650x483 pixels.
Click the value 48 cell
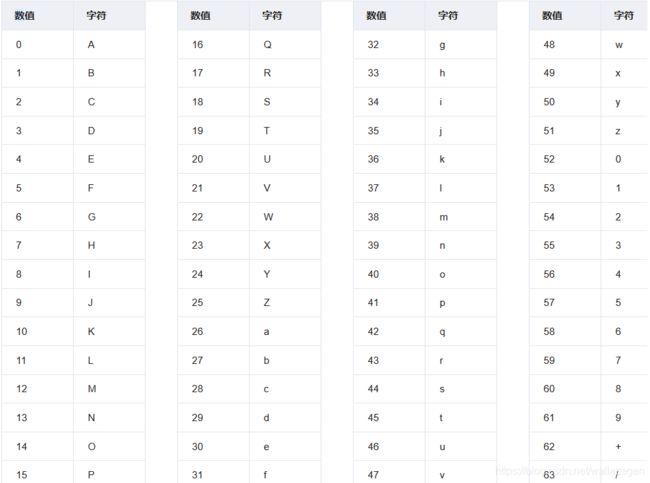565,45
